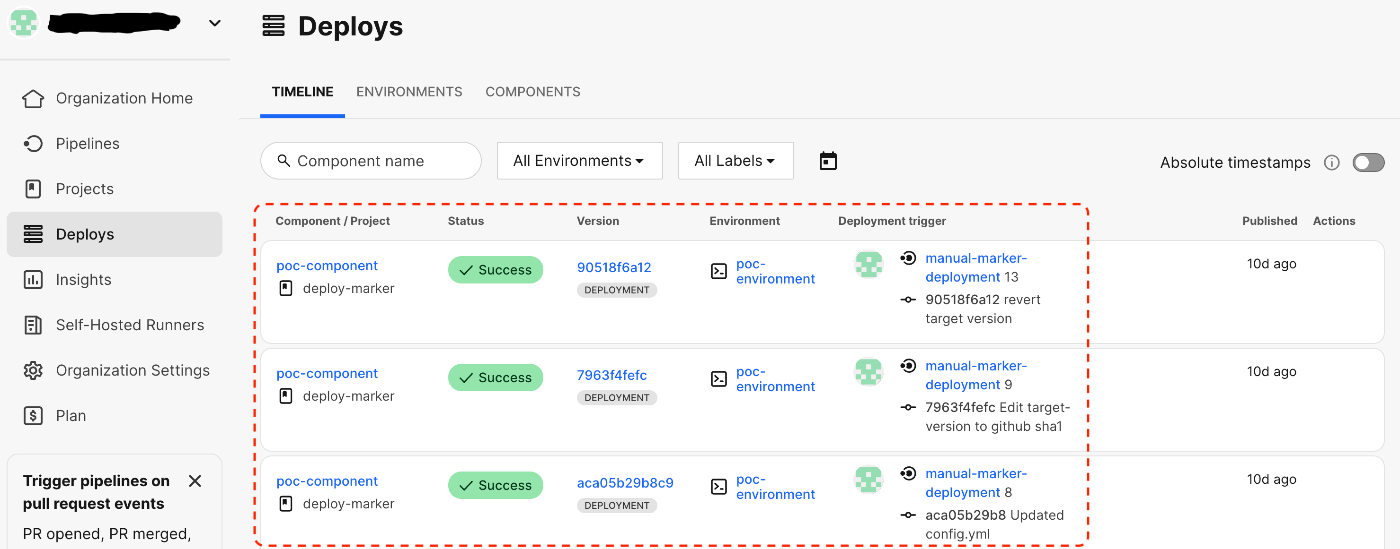Open version aca05b29b8c9 link

(625, 483)
